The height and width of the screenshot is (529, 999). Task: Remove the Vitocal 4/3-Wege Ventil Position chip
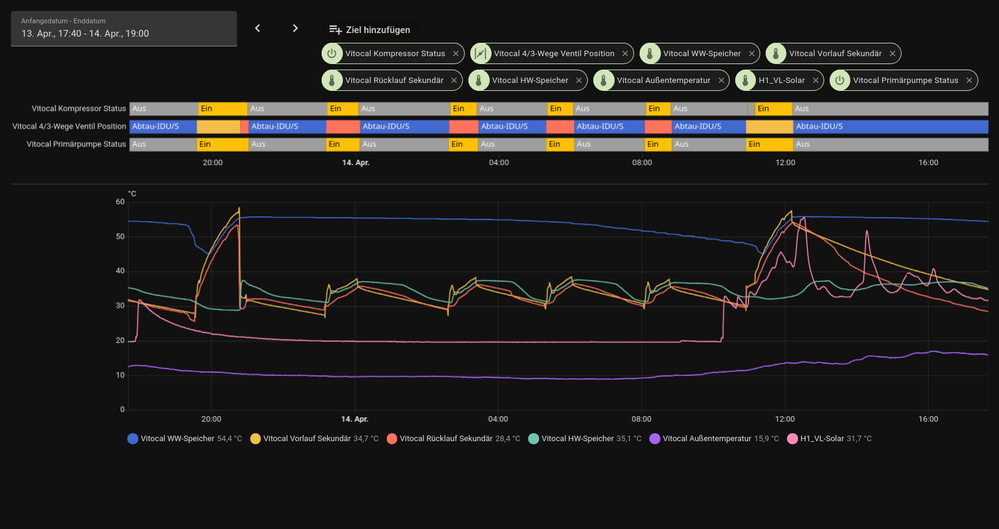click(625, 54)
